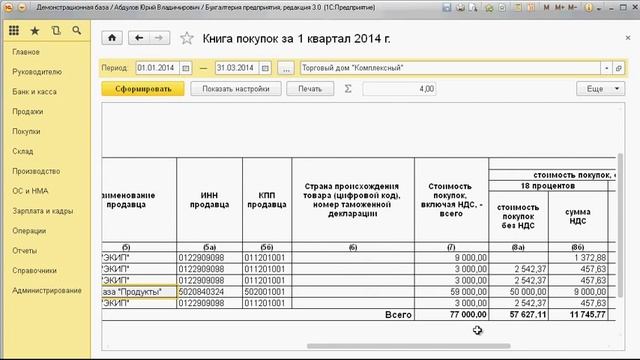The image size is (640, 360).
Task: Open the Зарплата и кадры section
Action: (x=42, y=211)
